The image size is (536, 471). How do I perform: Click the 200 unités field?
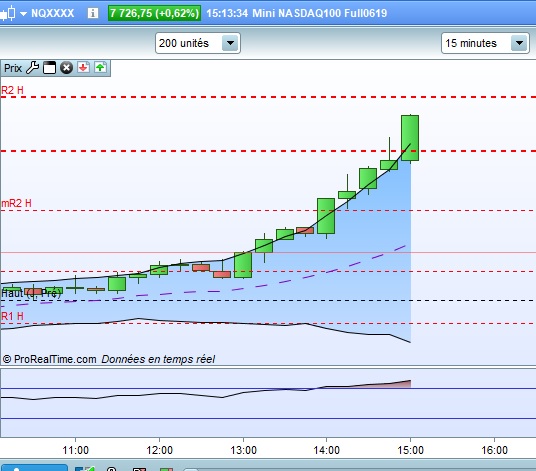point(198,43)
